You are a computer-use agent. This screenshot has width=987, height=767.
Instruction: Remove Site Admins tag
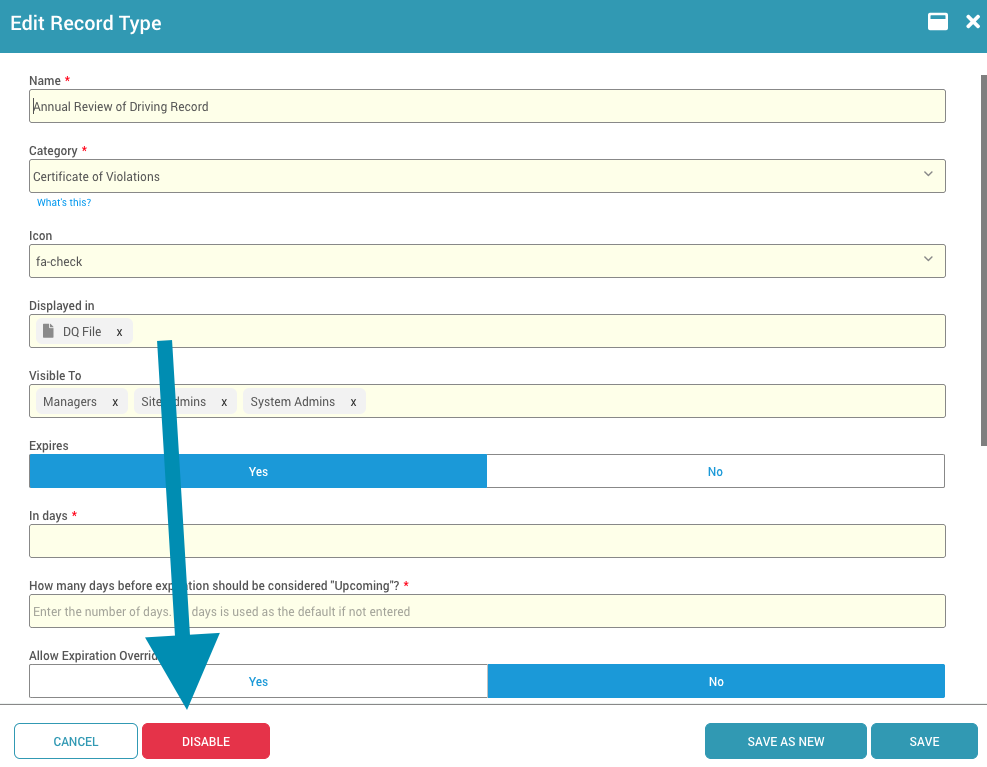(224, 402)
